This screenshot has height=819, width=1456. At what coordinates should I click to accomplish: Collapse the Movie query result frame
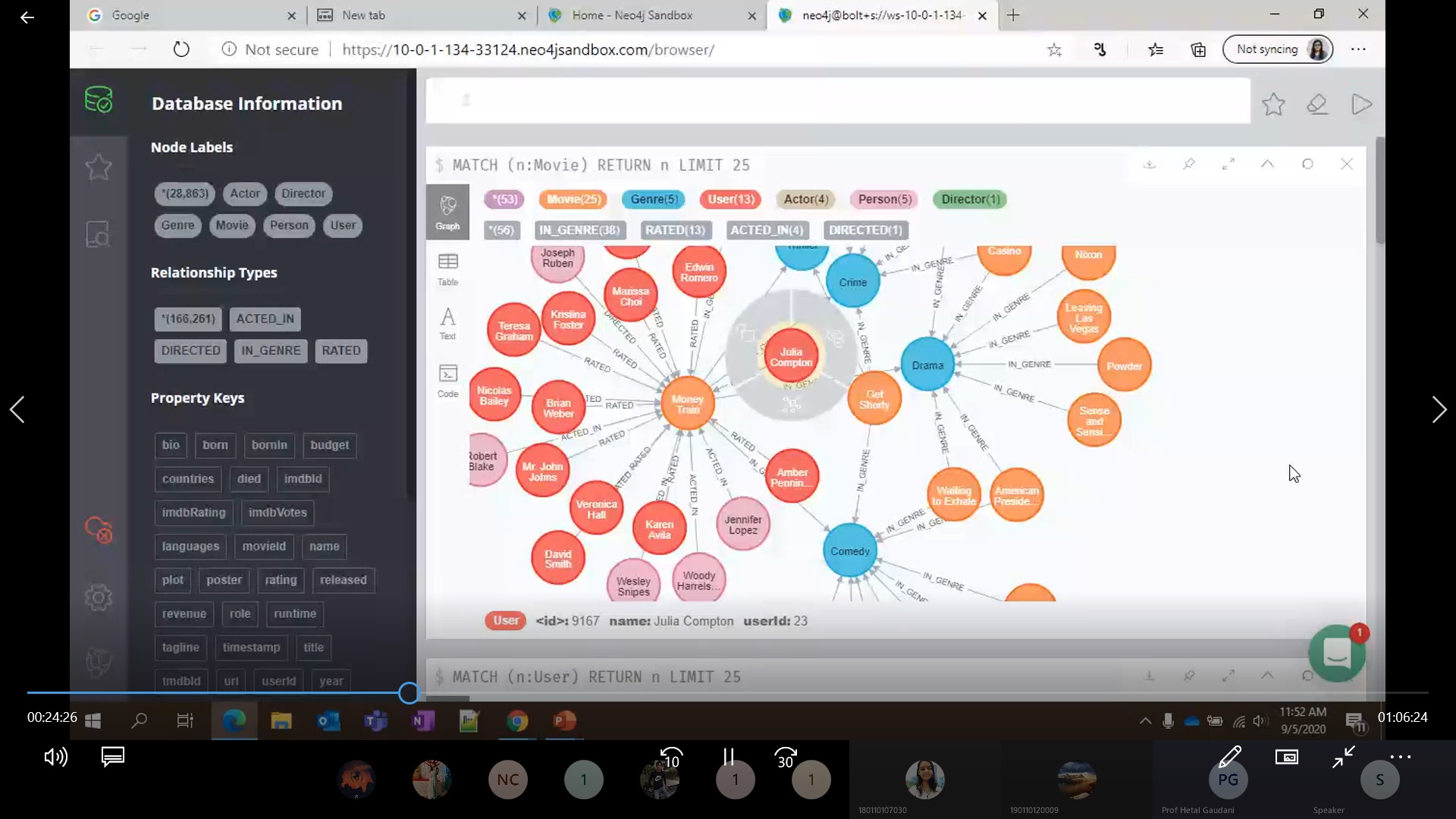[x=1267, y=164]
